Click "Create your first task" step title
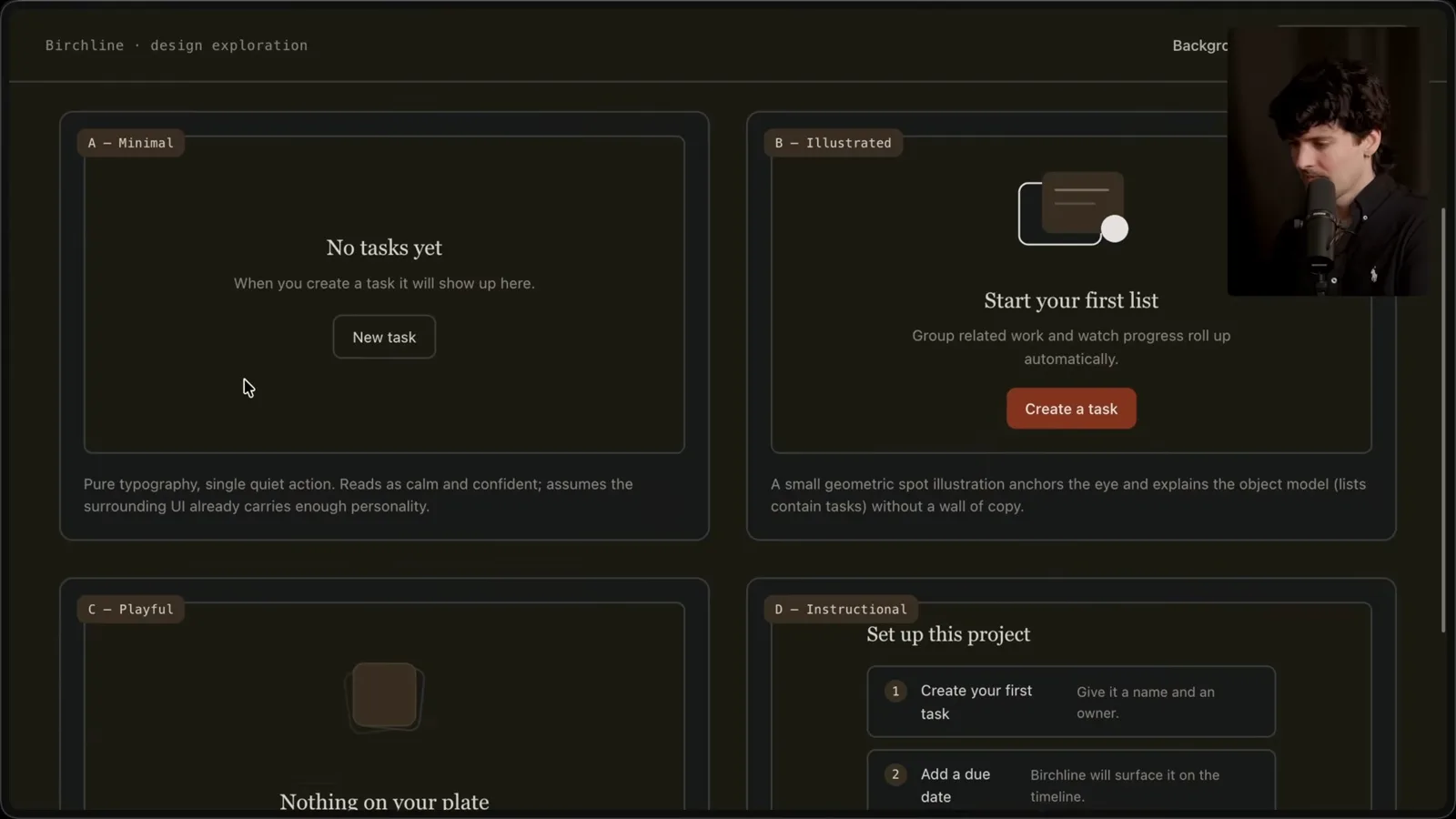This screenshot has height=819, width=1456. [976, 702]
